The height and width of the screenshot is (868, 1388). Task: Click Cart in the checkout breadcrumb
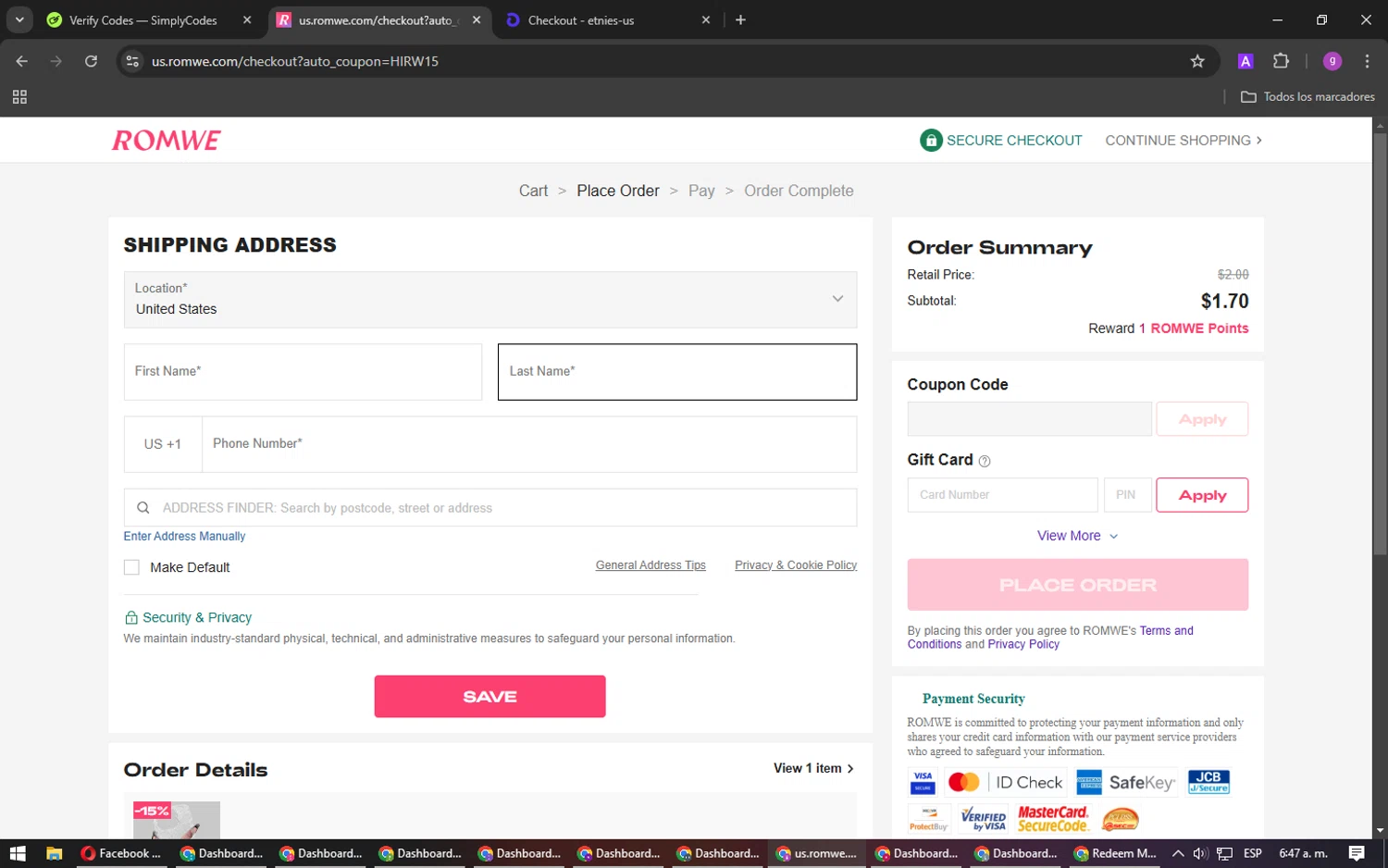click(x=533, y=191)
